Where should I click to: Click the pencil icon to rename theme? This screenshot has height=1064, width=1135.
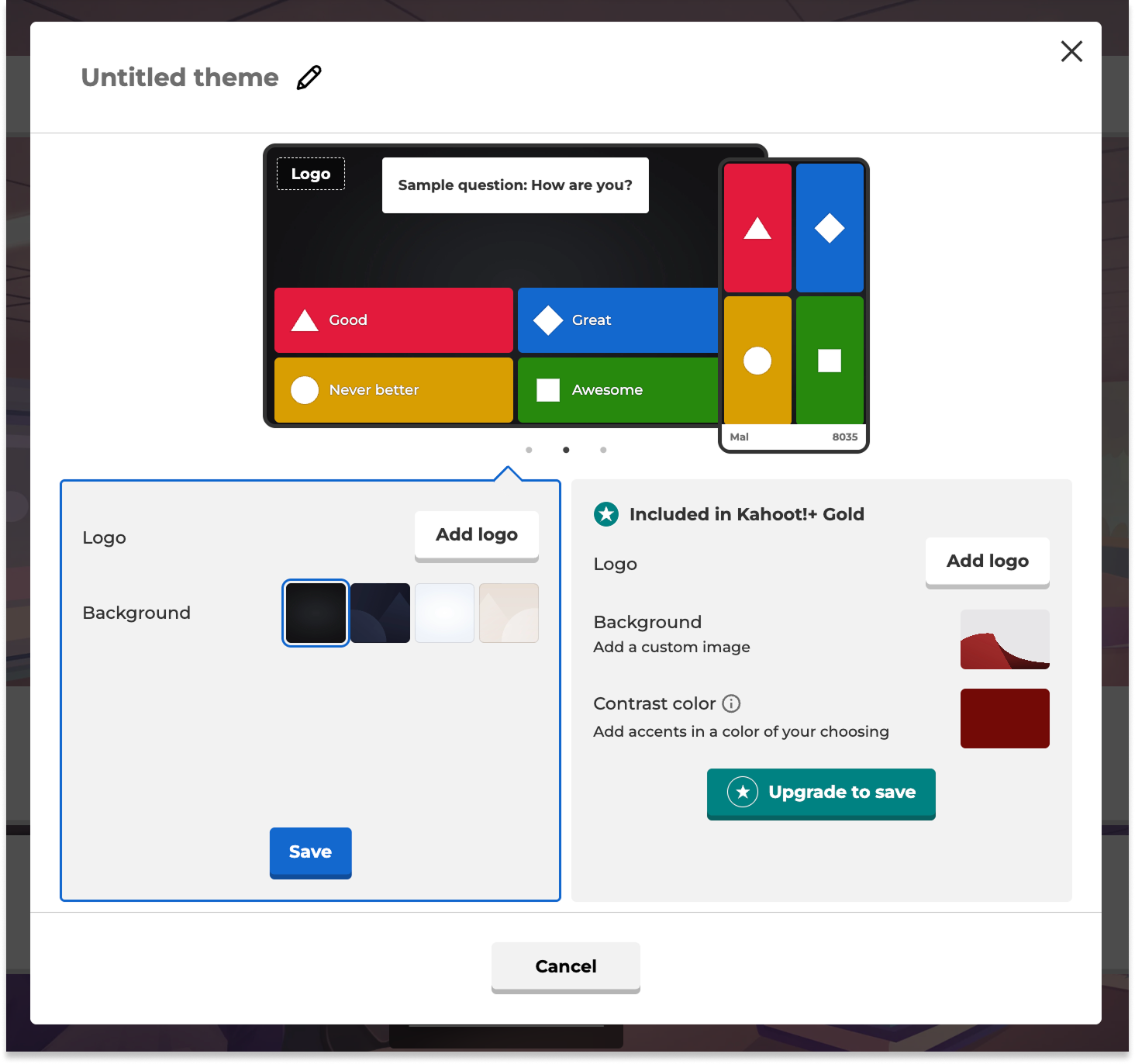(309, 78)
